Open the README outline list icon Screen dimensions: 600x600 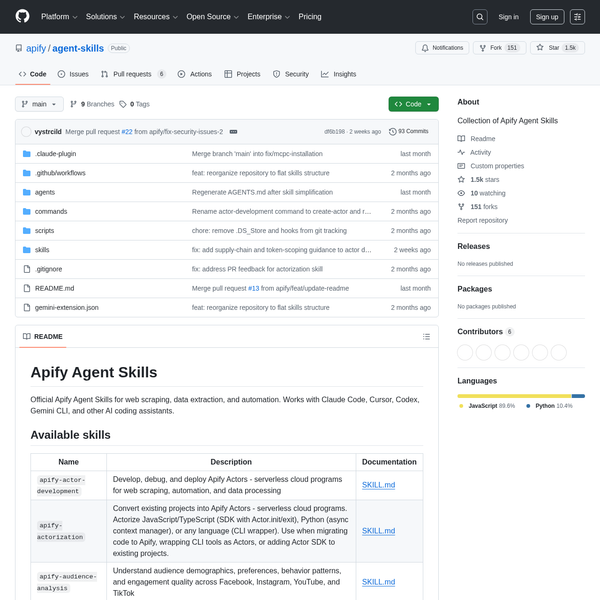tap(426, 337)
